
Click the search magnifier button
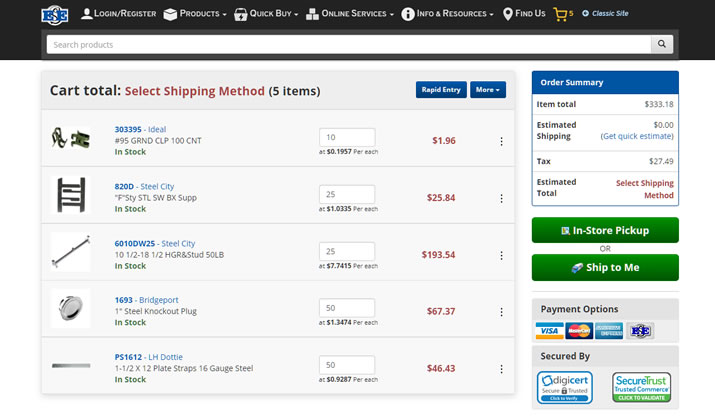662,44
